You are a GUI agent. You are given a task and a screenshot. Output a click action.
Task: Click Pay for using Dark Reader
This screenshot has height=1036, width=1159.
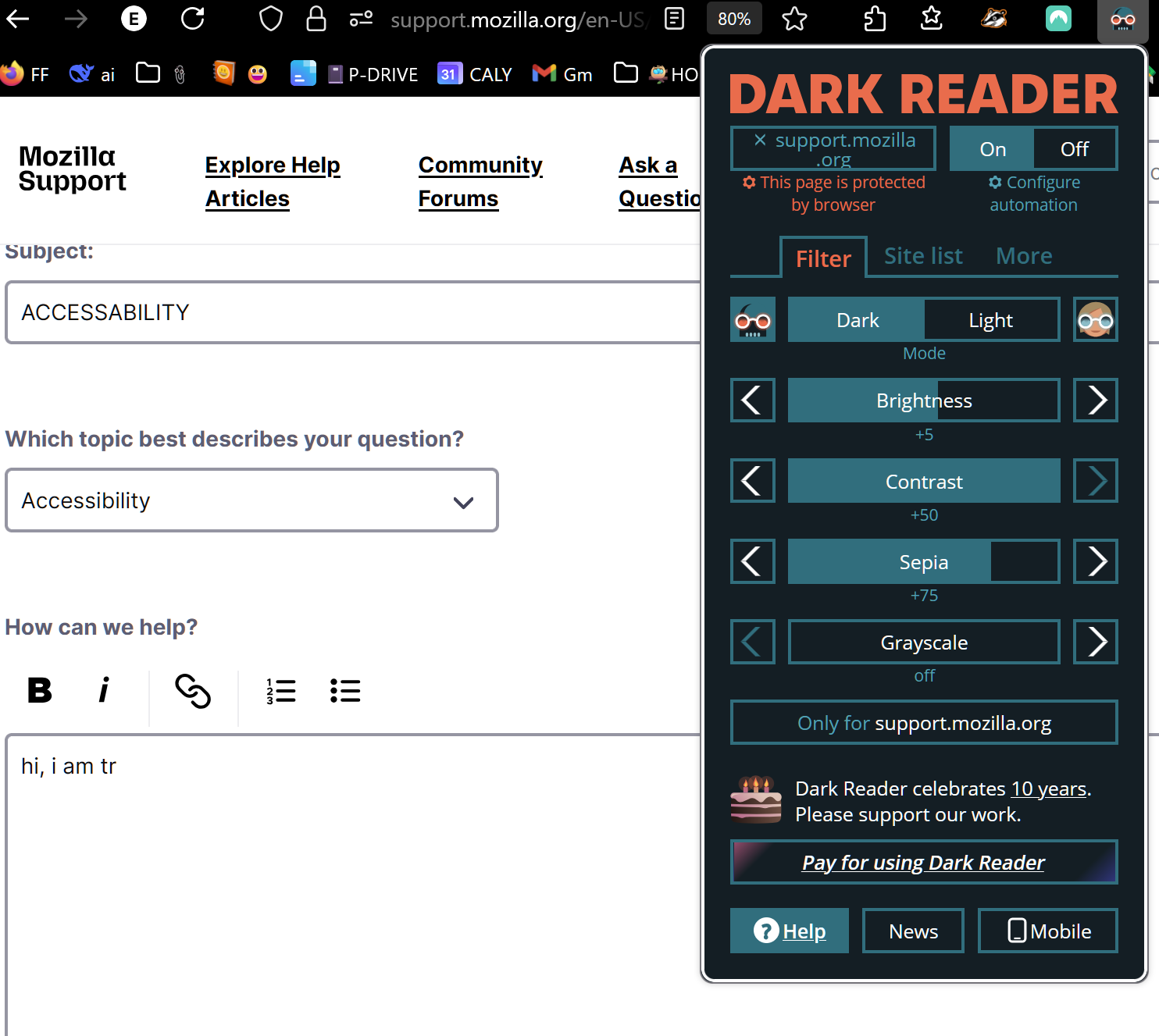pyautogui.click(x=924, y=862)
